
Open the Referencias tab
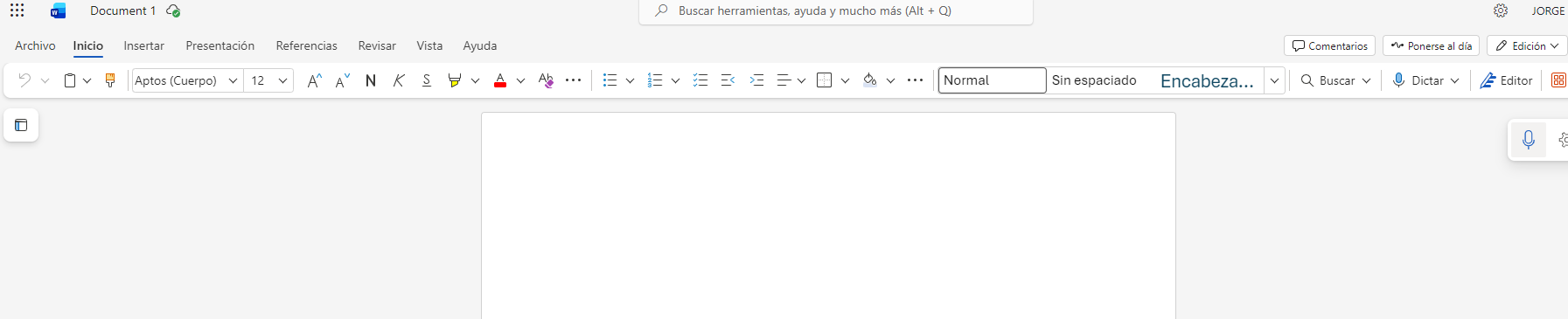point(306,45)
